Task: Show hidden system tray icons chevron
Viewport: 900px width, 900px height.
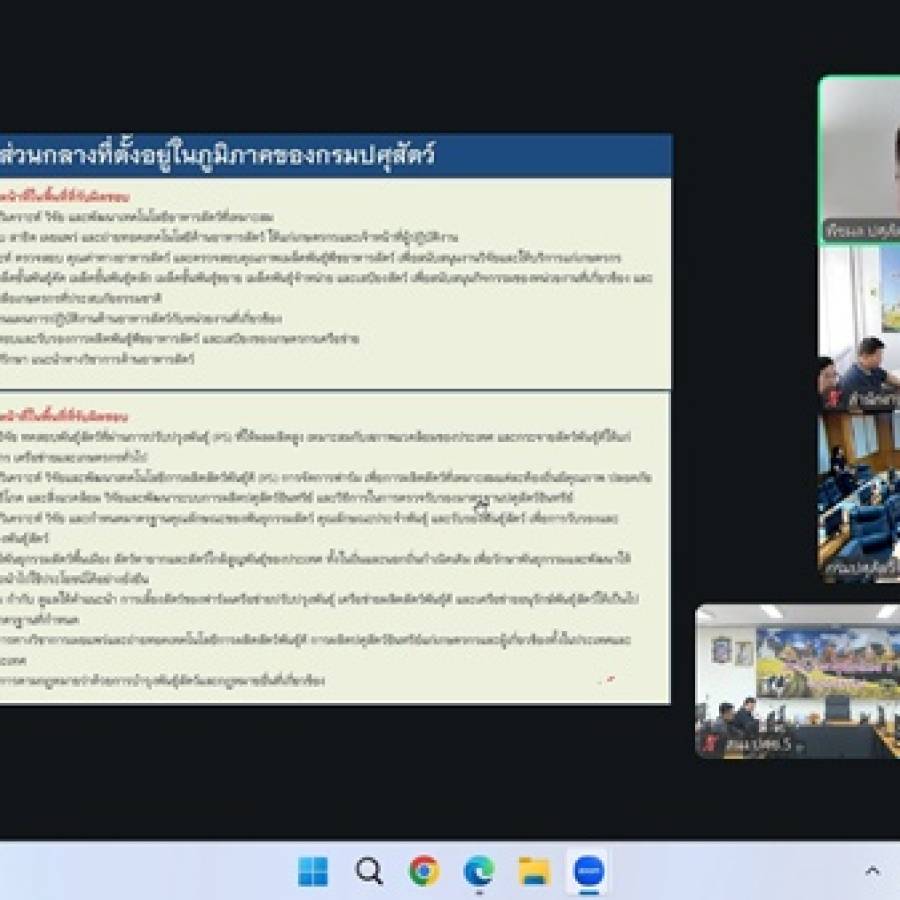Action: 872,871
